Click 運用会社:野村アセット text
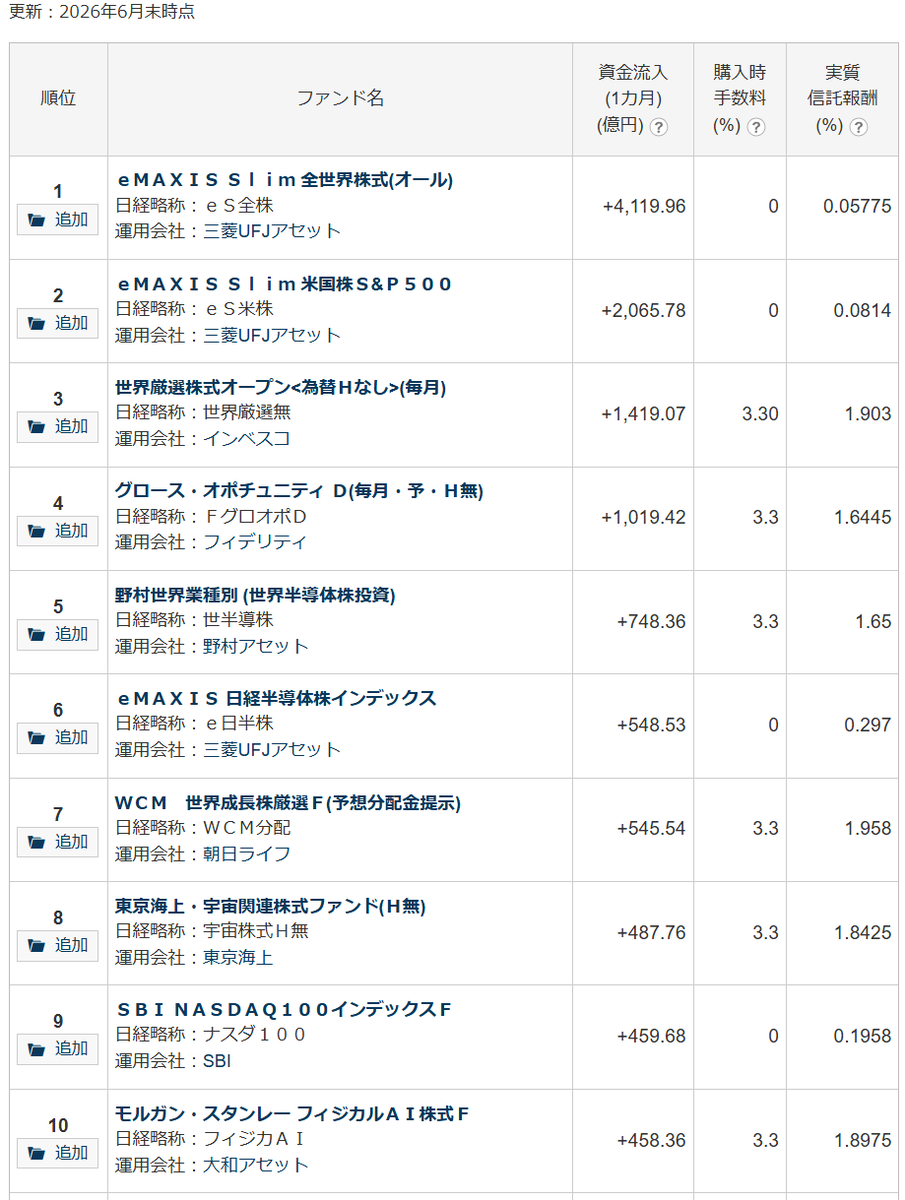 click(212, 646)
